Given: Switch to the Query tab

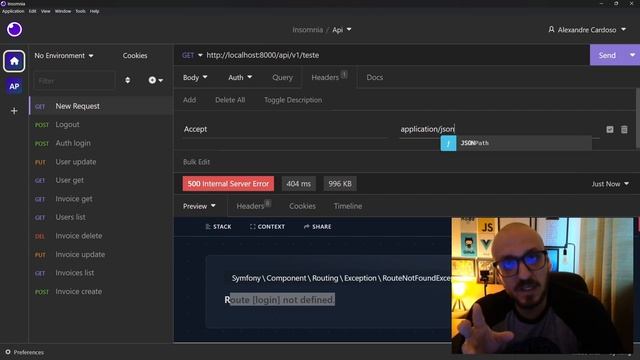Looking at the screenshot, I should [282, 77].
